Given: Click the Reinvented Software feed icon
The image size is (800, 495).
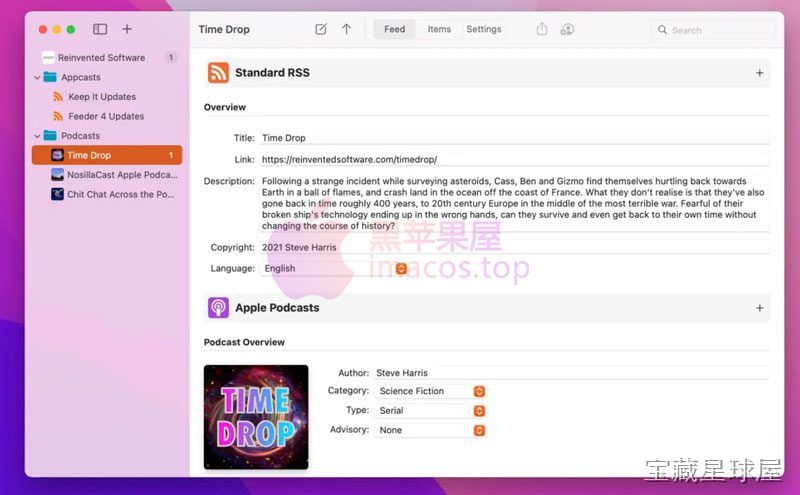Looking at the screenshot, I should coord(48,58).
